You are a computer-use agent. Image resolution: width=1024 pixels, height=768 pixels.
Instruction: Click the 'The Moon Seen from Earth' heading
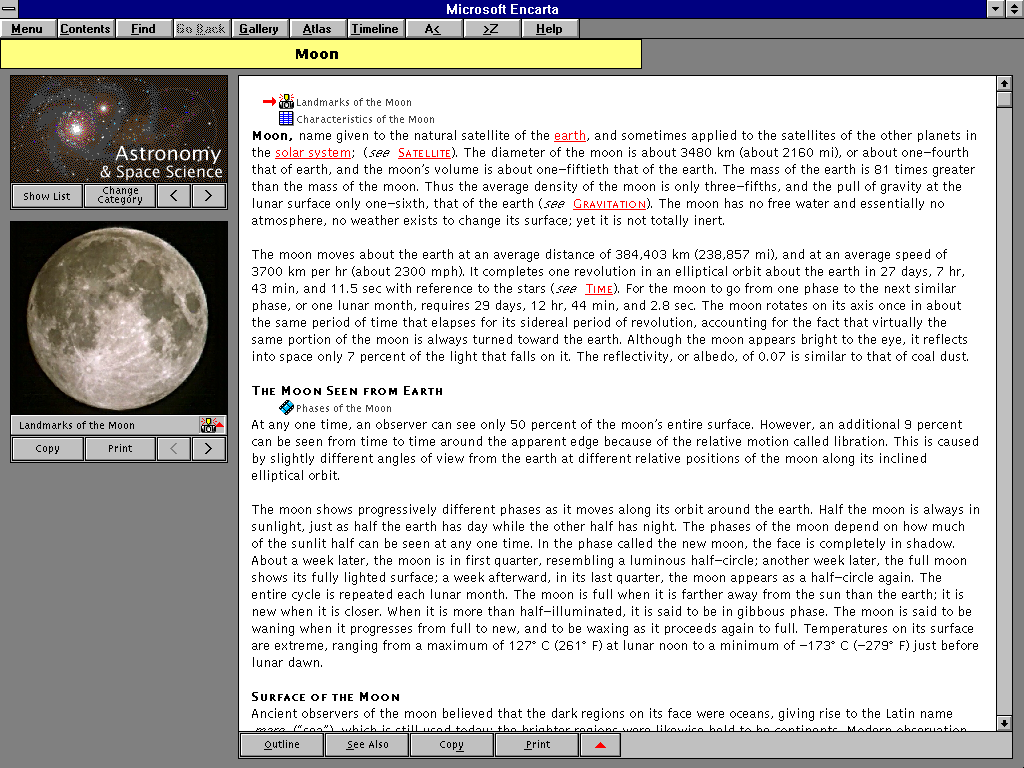[x=347, y=391]
